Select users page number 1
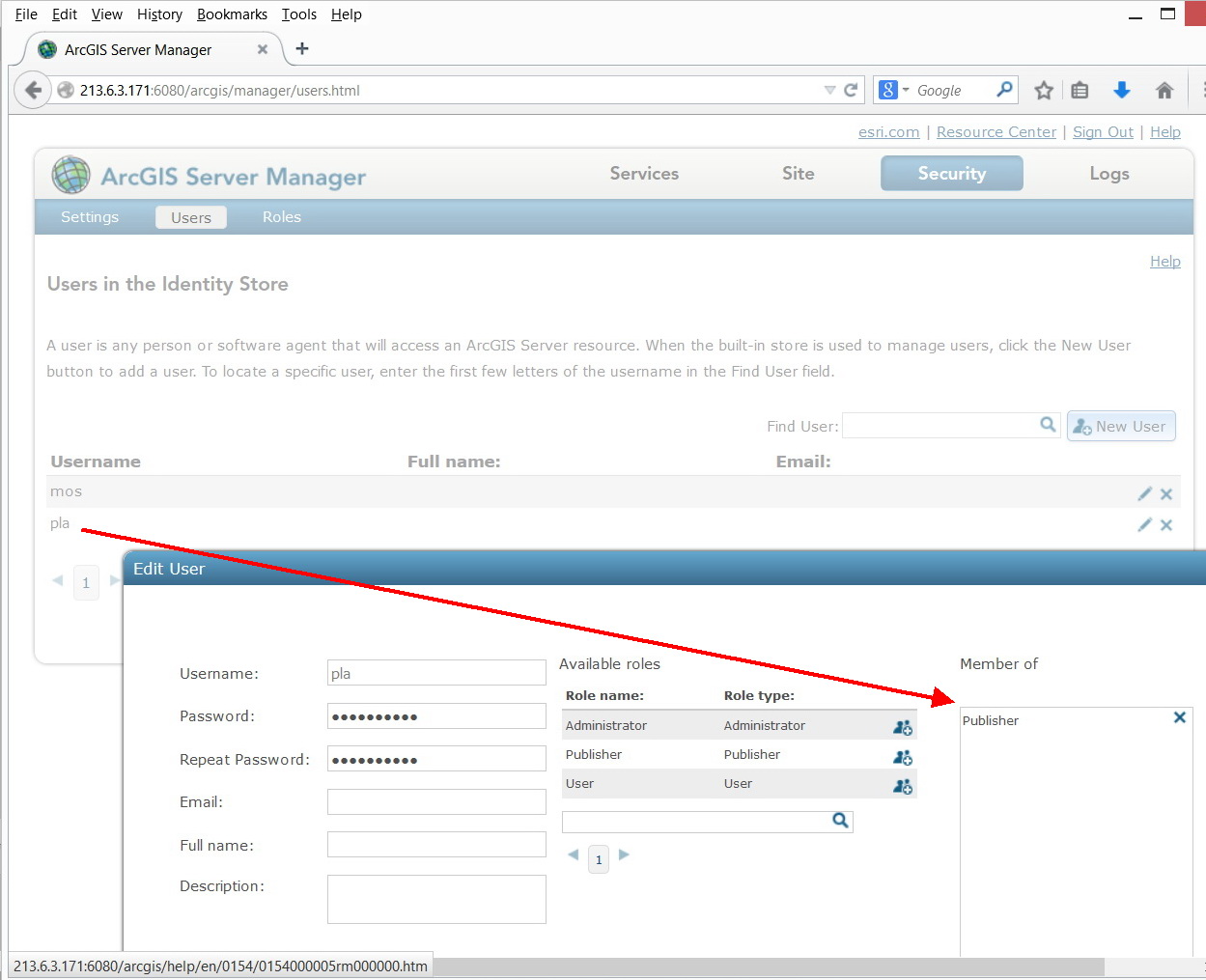 coord(86,582)
